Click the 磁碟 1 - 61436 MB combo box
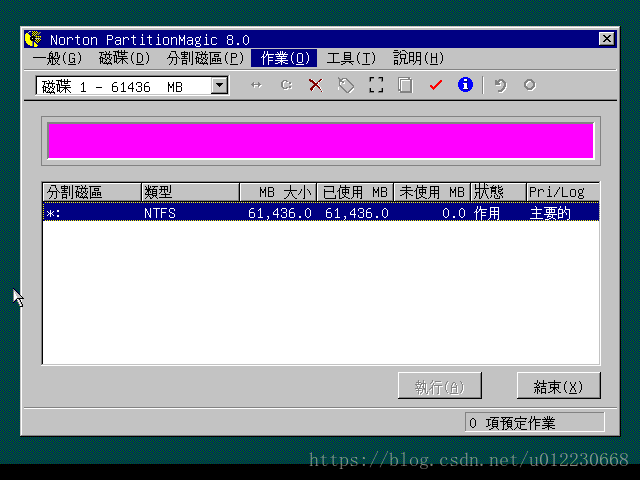Screen dimensions: 640x480 [x=132, y=86]
